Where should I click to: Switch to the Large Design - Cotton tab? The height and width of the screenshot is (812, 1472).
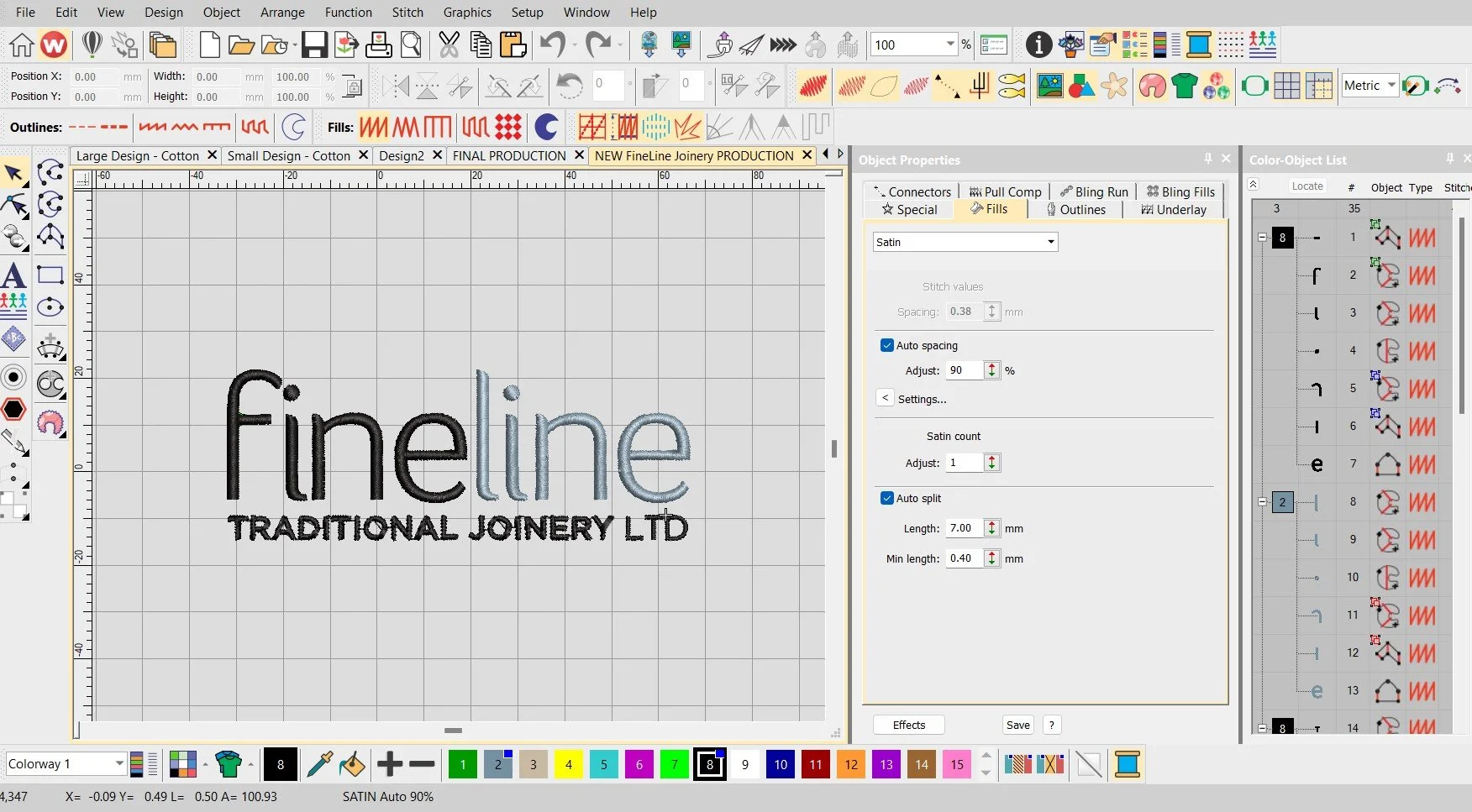point(138,155)
